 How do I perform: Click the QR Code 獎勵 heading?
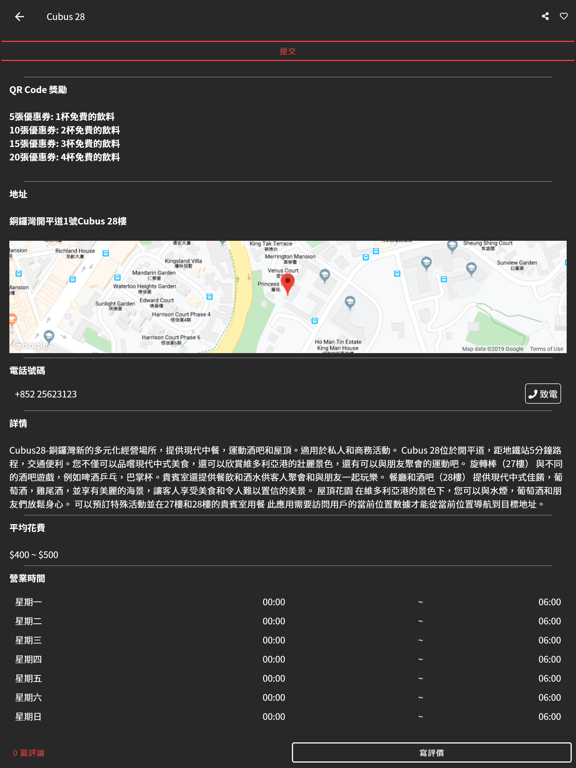click(x=38, y=90)
